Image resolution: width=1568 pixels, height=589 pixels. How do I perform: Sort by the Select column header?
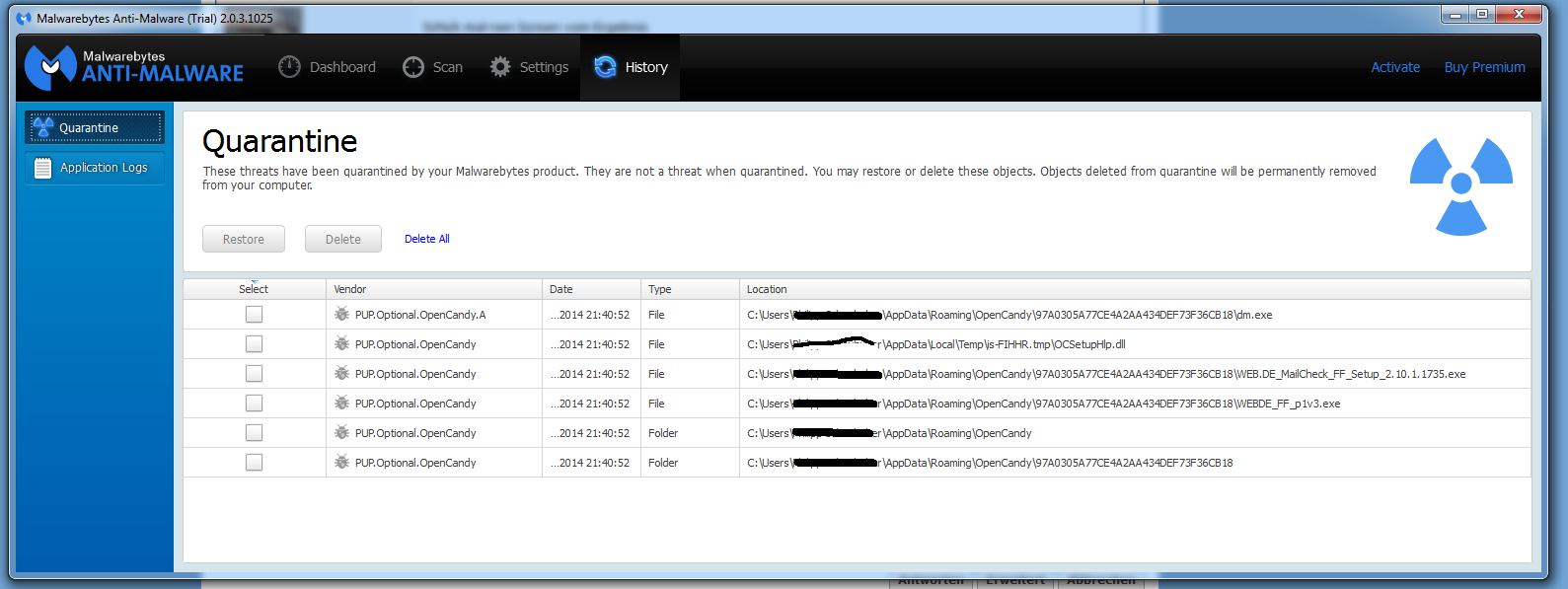click(x=255, y=289)
